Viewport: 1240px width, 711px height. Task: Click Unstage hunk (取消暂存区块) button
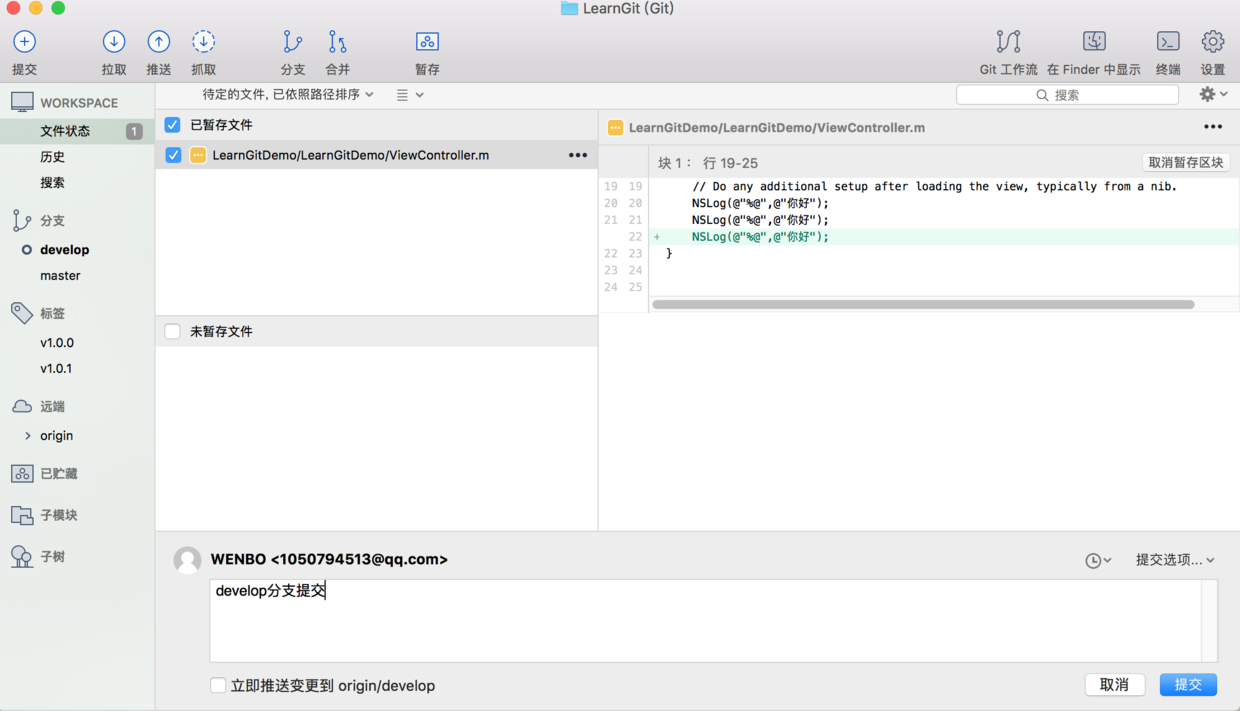tap(1185, 162)
